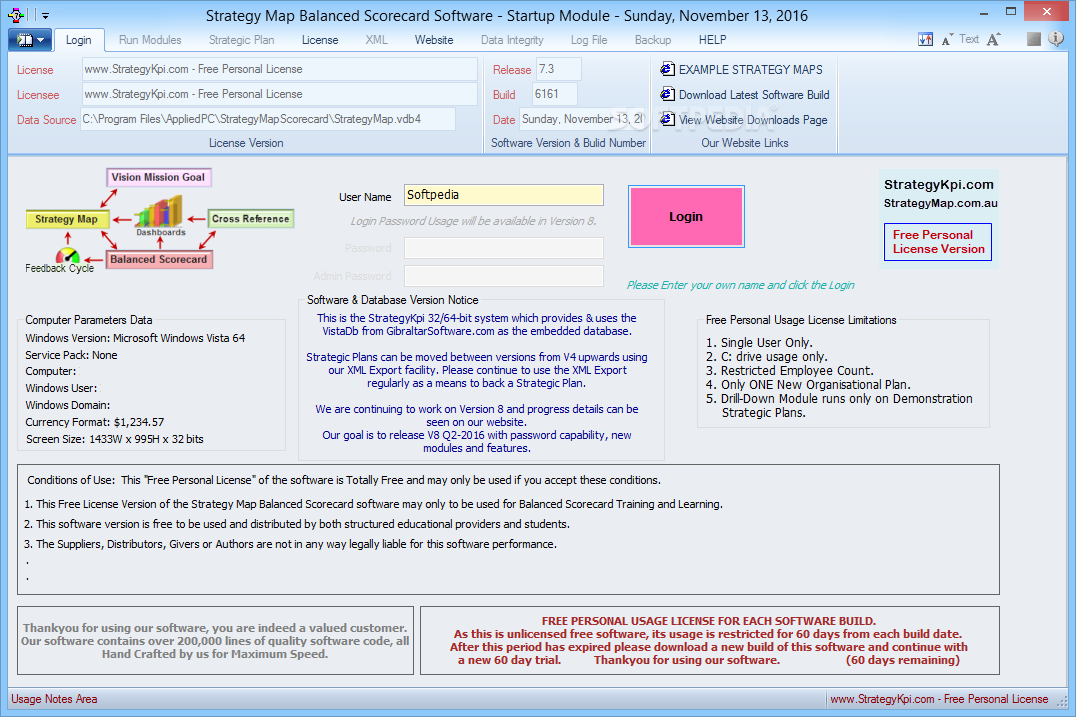Click the icon beside EXAMPLE STRATEGY MAPS
This screenshot has width=1076, height=717.
tap(667, 69)
